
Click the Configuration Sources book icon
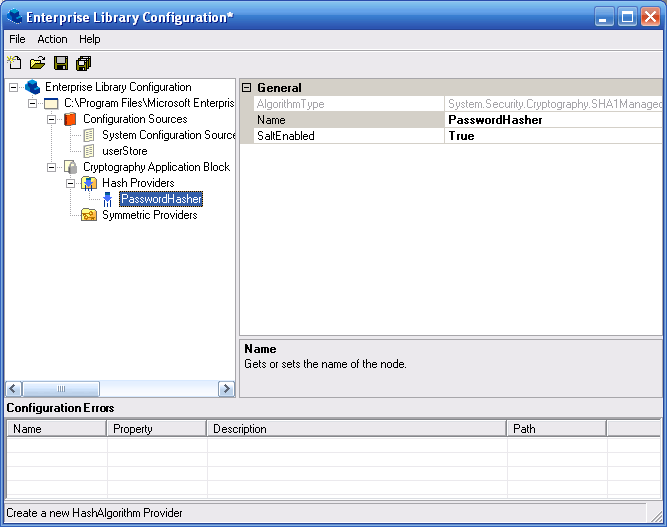(x=70, y=119)
